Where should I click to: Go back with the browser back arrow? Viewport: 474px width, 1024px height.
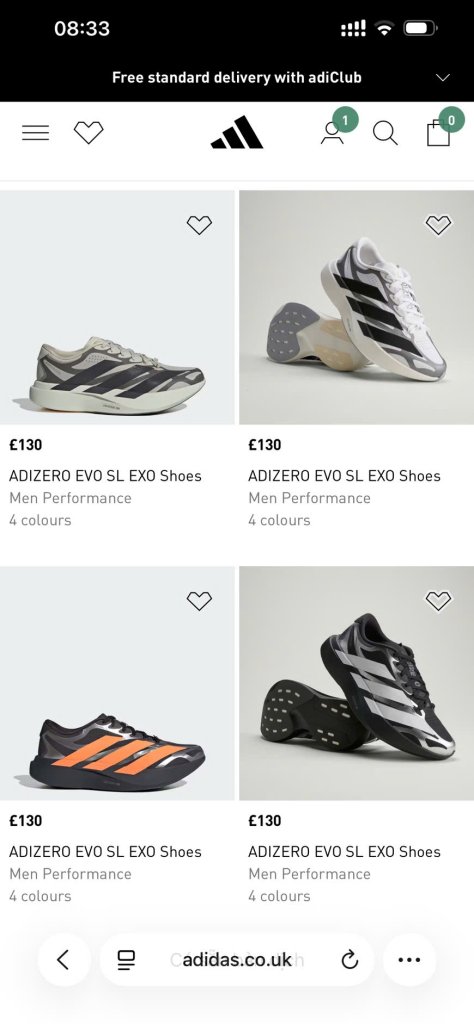pos(63,959)
